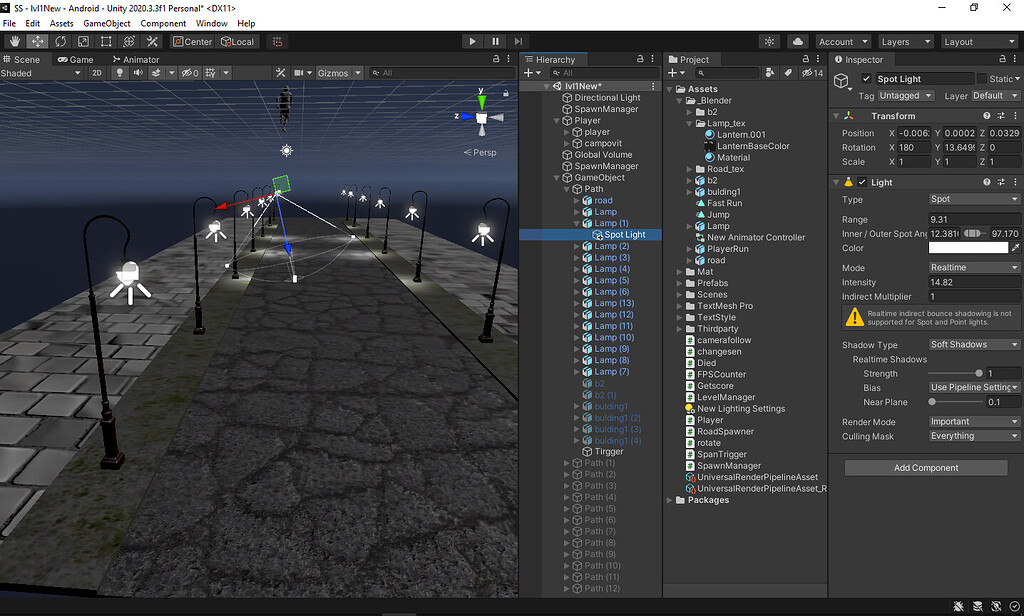Select the Hand tool in the toolbar
The height and width of the screenshot is (616, 1024).
click(14, 41)
